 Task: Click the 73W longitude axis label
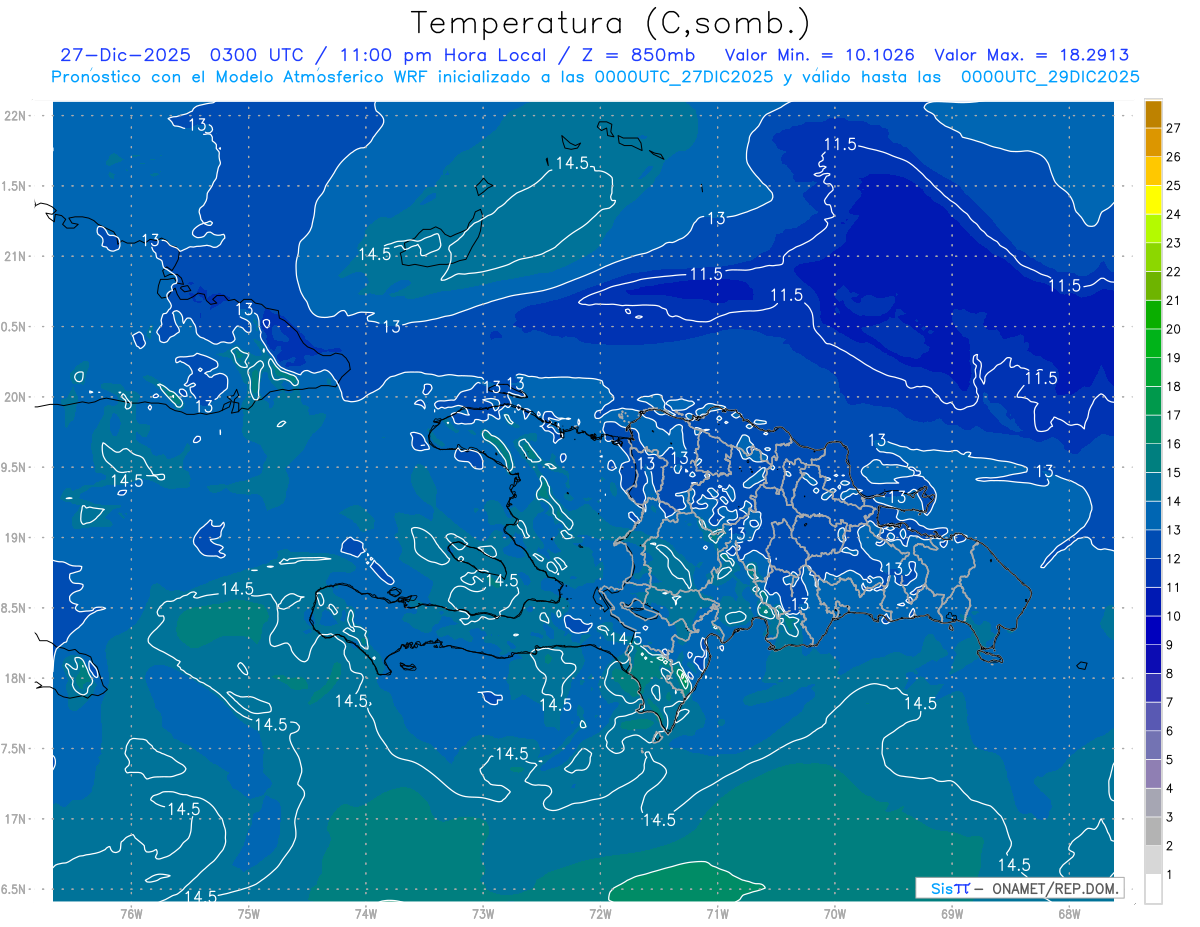tap(483, 913)
